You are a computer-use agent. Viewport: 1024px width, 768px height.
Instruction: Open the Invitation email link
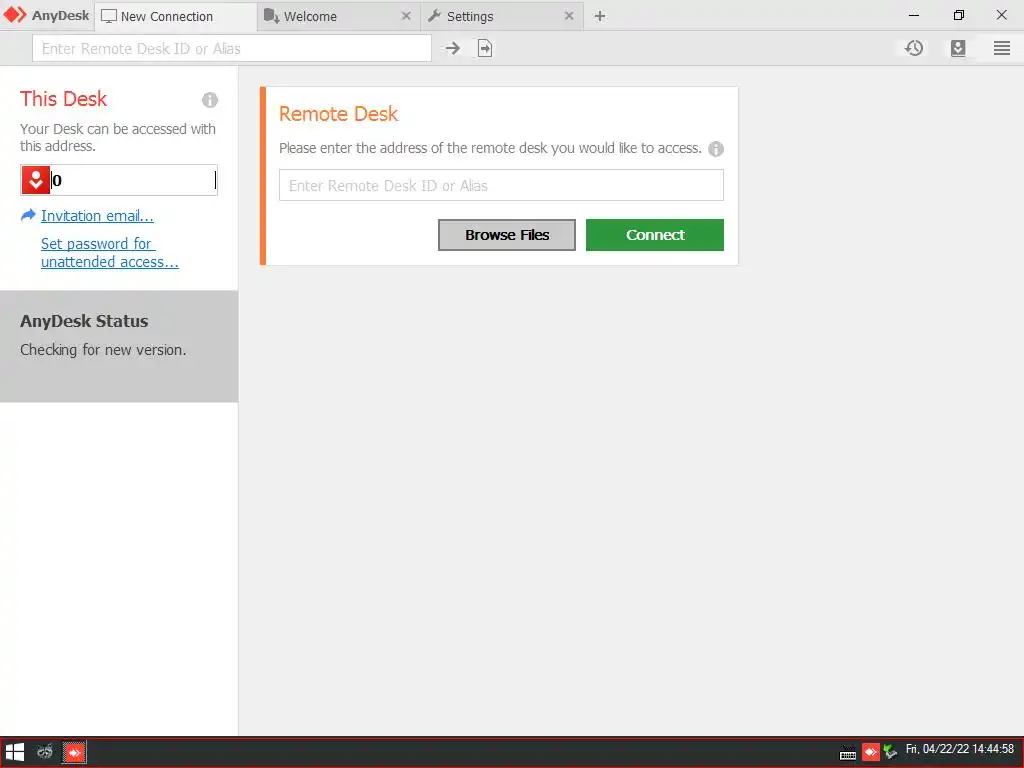pyautogui.click(x=97, y=216)
